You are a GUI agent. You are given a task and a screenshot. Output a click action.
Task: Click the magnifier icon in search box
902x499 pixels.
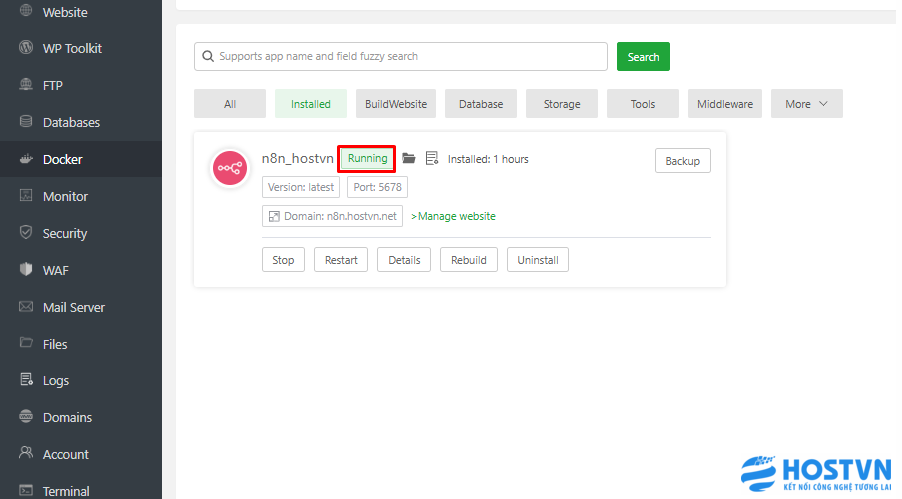coord(208,56)
